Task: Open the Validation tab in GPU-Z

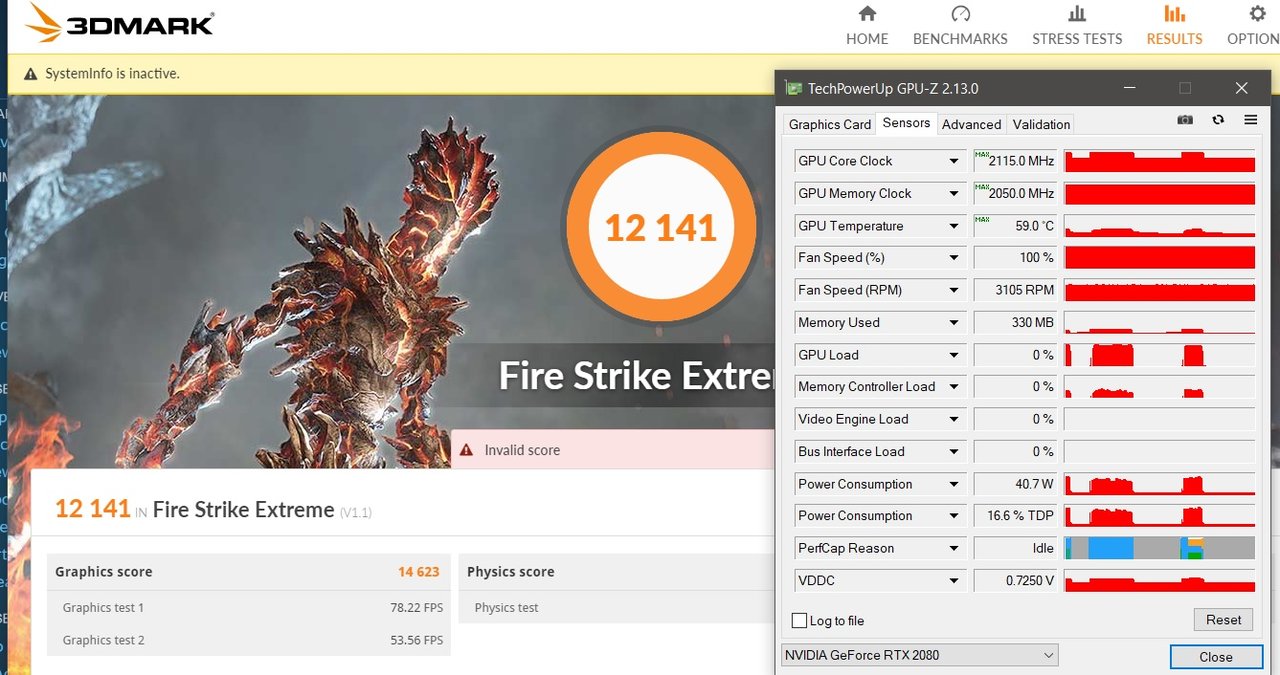Action: [x=1041, y=124]
